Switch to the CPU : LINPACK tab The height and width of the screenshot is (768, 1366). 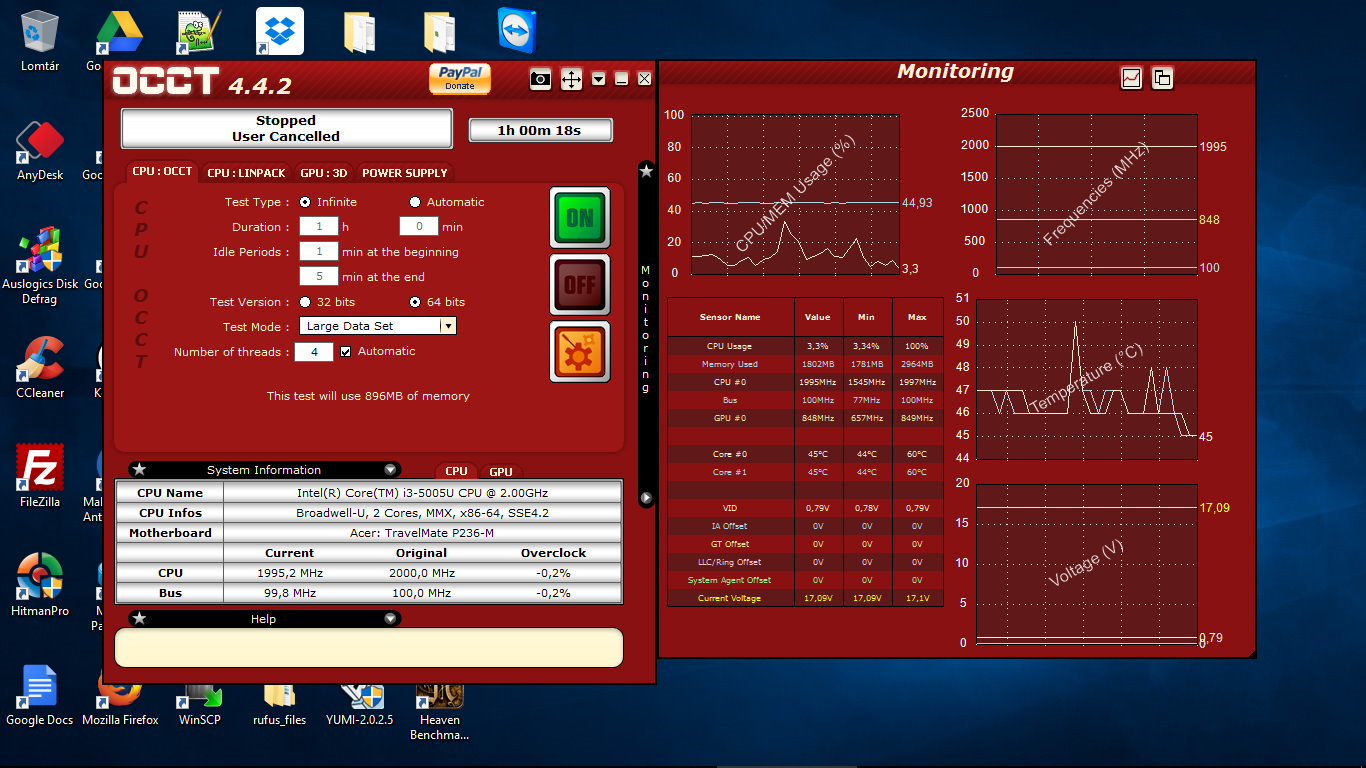(247, 173)
